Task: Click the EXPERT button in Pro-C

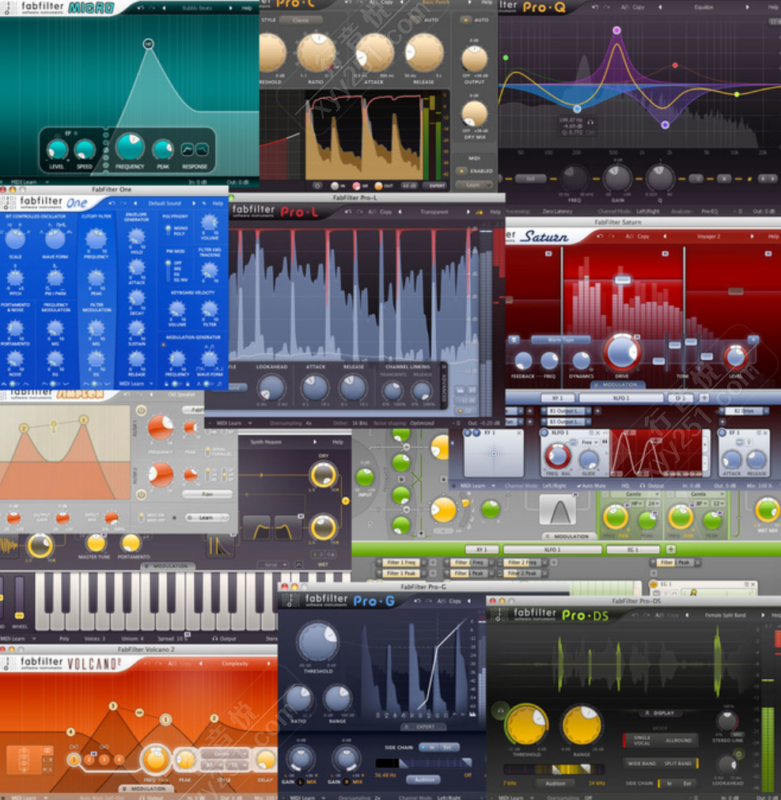Action: pyautogui.click(x=437, y=186)
